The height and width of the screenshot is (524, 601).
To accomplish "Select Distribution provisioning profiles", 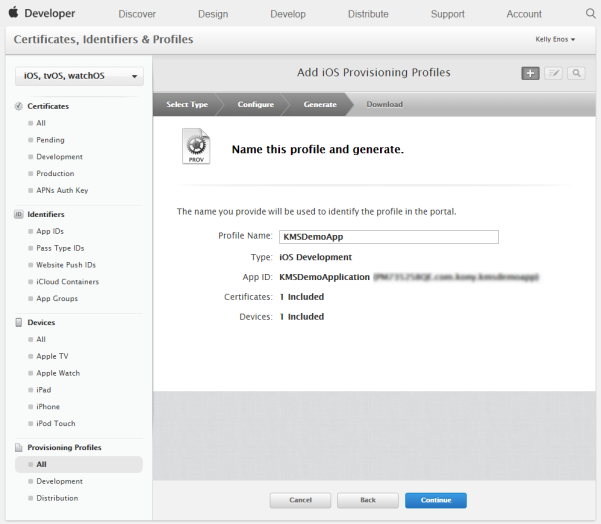I will pyautogui.click(x=57, y=498).
